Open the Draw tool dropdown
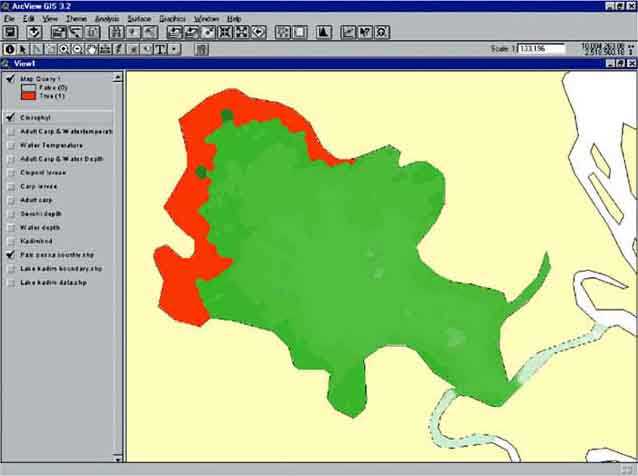This screenshot has height=476, width=638. point(176,48)
